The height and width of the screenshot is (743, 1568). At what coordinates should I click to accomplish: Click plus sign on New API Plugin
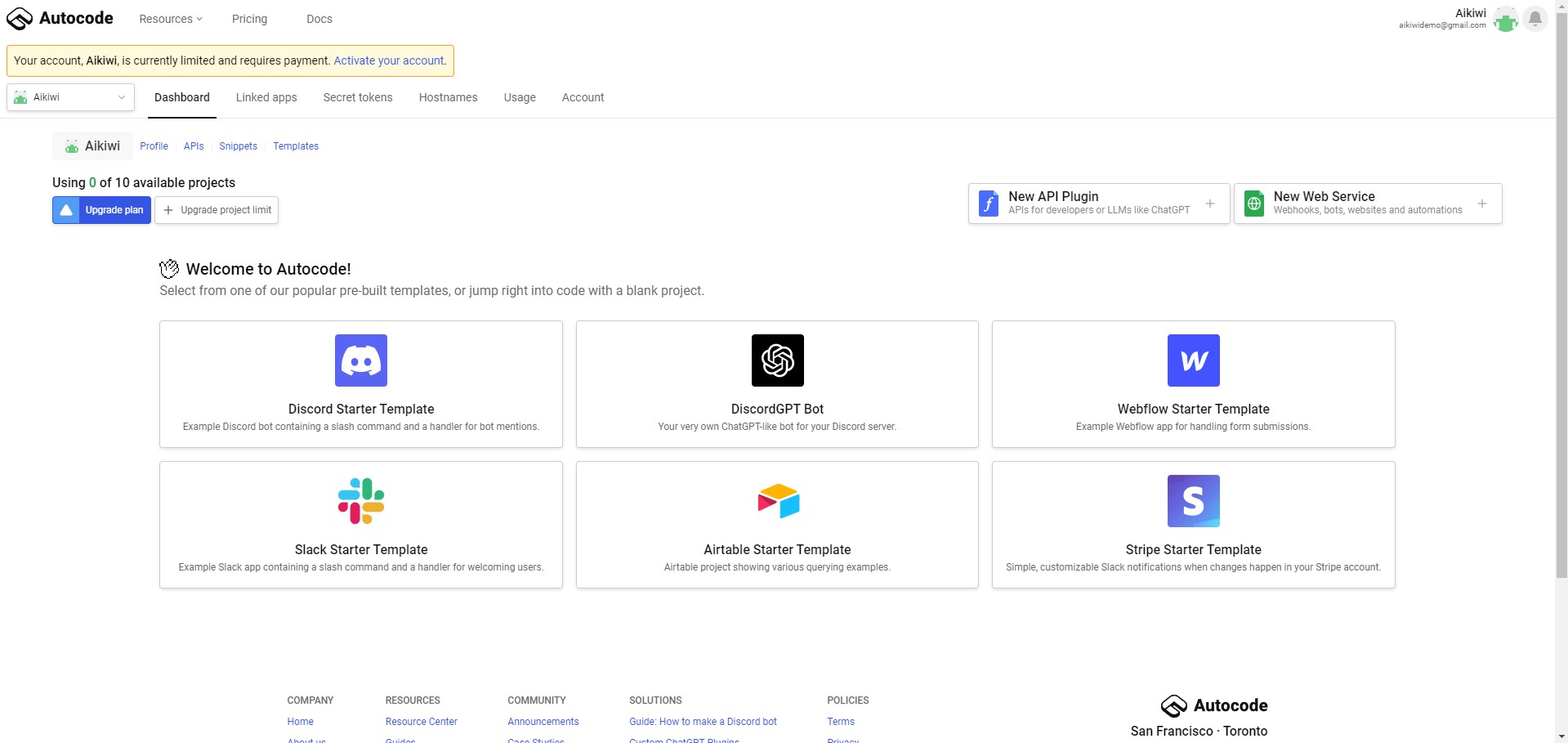click(x=1210, y=204)
